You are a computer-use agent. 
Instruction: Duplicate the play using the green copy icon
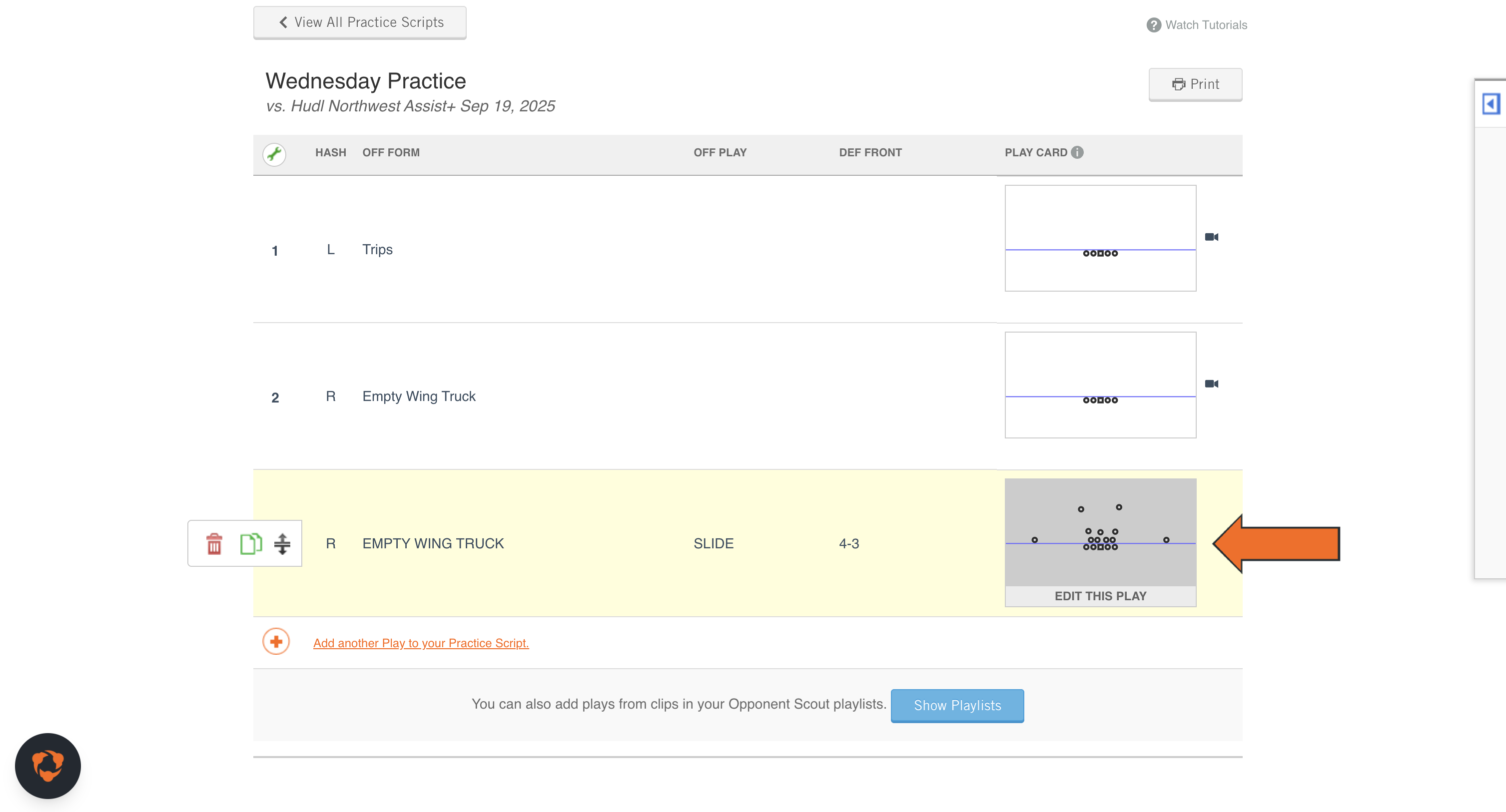[x=251, y=543]
